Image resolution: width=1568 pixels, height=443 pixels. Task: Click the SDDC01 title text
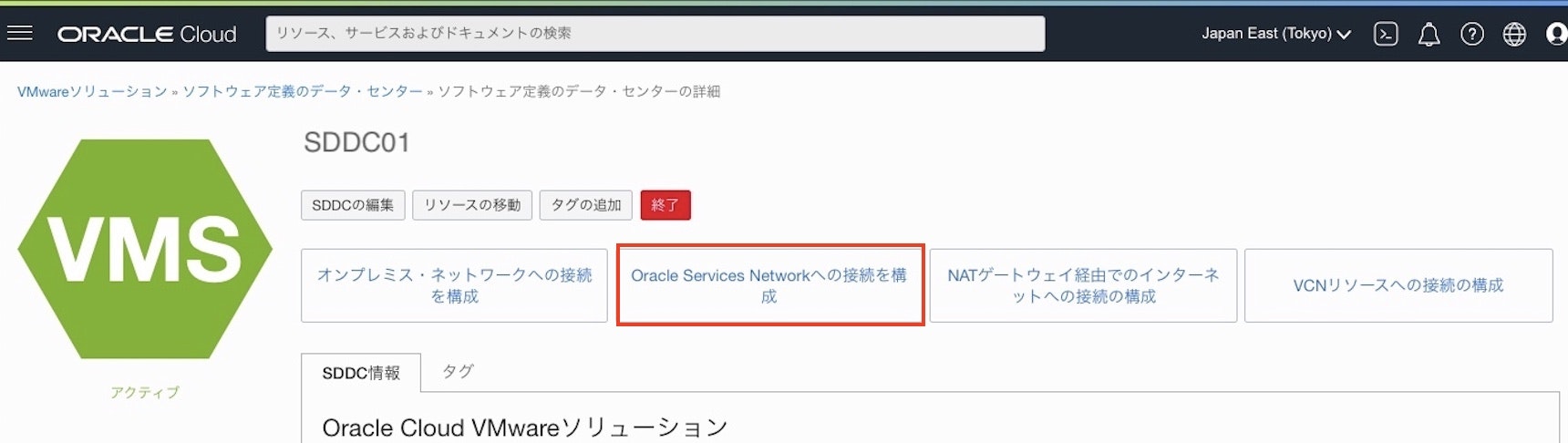[356, 142]
